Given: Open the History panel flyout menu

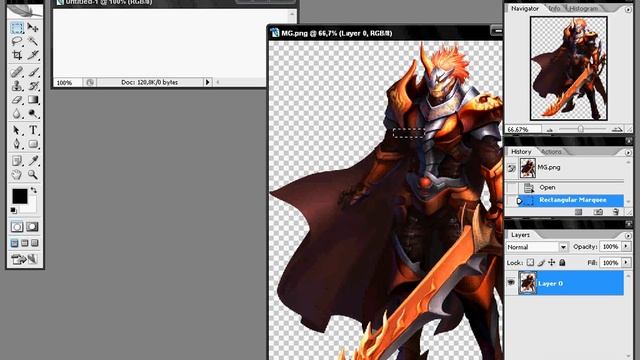Looking at the screenshot, I should pos(628,152).
